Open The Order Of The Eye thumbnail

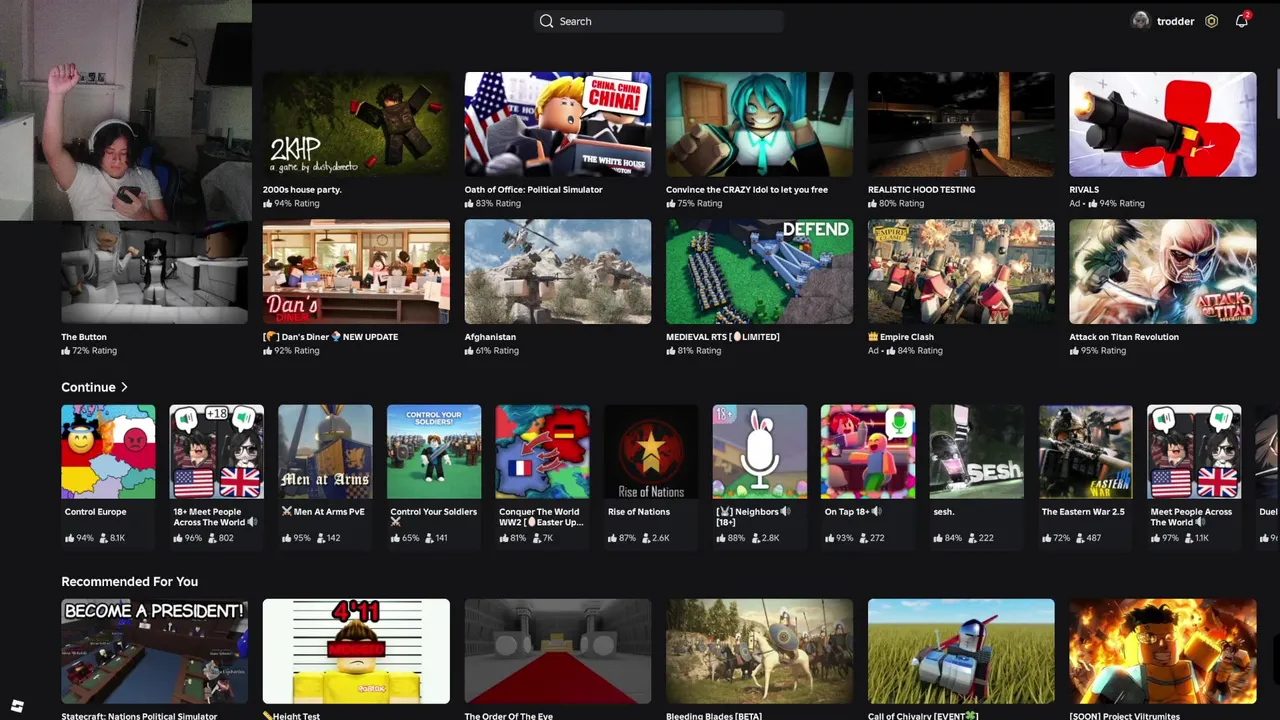[x=558, y=651]
